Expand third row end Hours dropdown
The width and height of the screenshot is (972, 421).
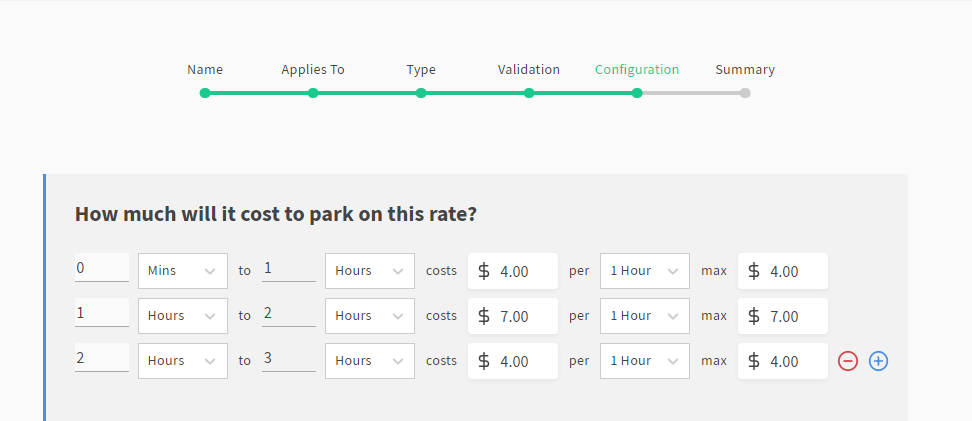(369, 361)
